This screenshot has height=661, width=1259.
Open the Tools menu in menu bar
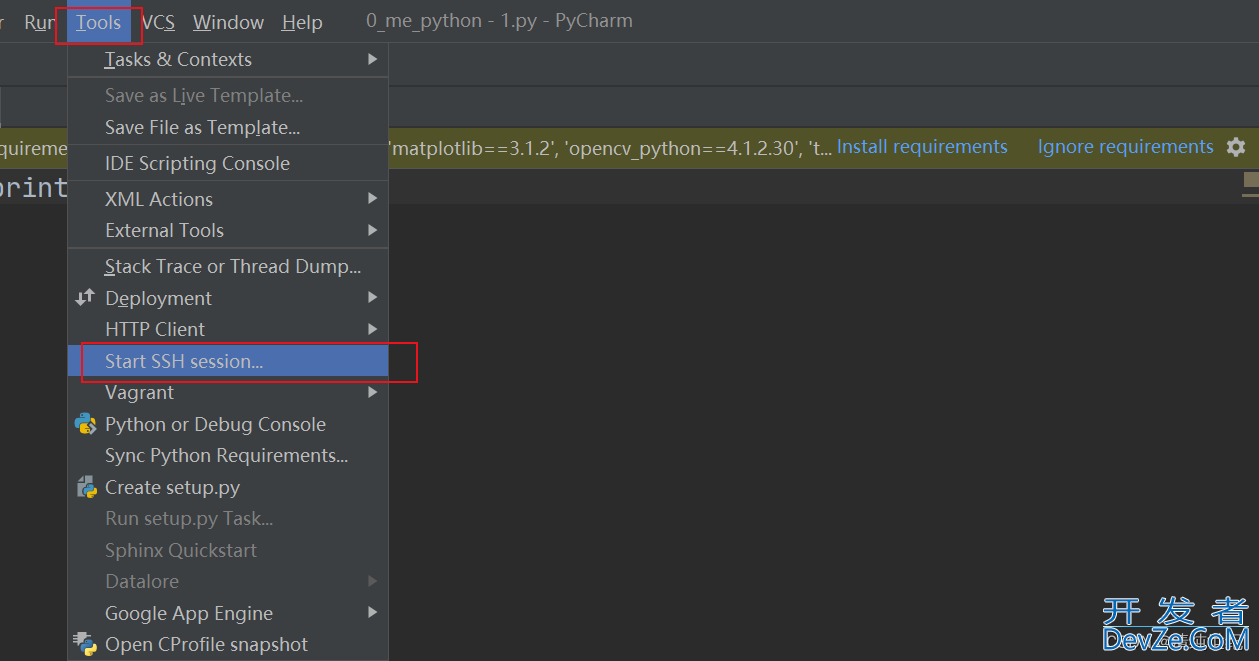98,22
